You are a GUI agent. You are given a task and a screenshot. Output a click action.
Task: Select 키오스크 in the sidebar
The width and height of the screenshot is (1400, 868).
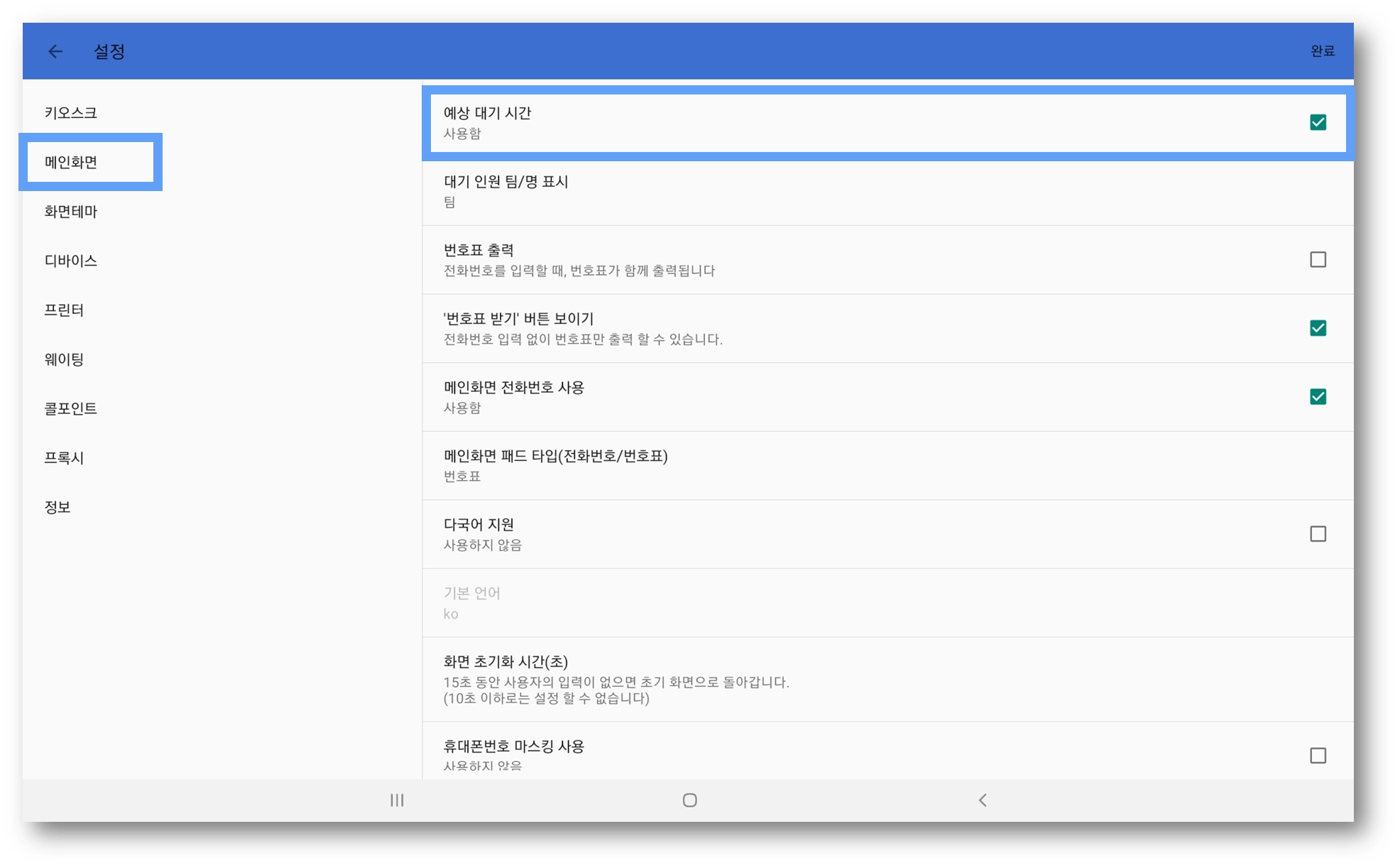tap(71, 113)
